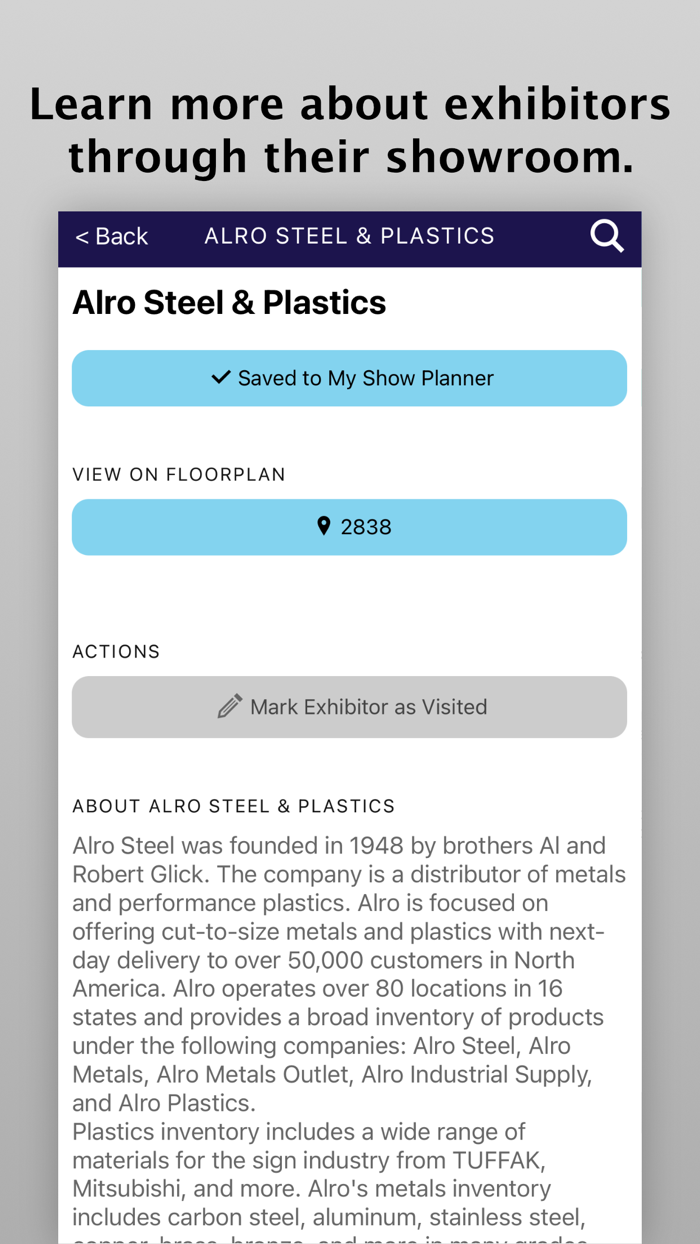Click the Alro Steel & Plastics page heading

pyautogui.click(x=229, y=302)
